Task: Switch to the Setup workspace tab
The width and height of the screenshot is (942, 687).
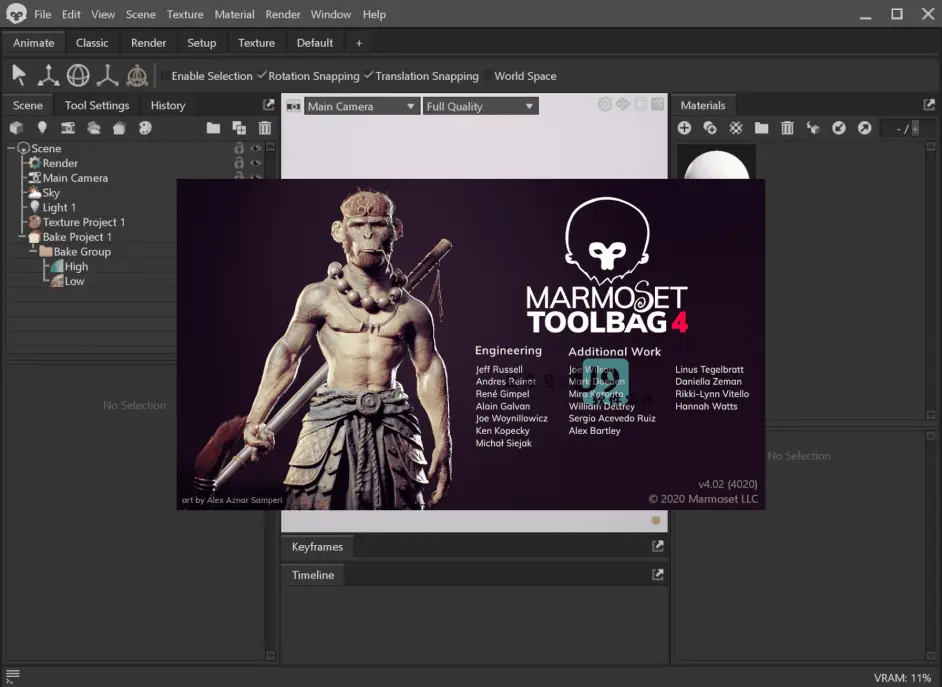Action: click(202, 43)
